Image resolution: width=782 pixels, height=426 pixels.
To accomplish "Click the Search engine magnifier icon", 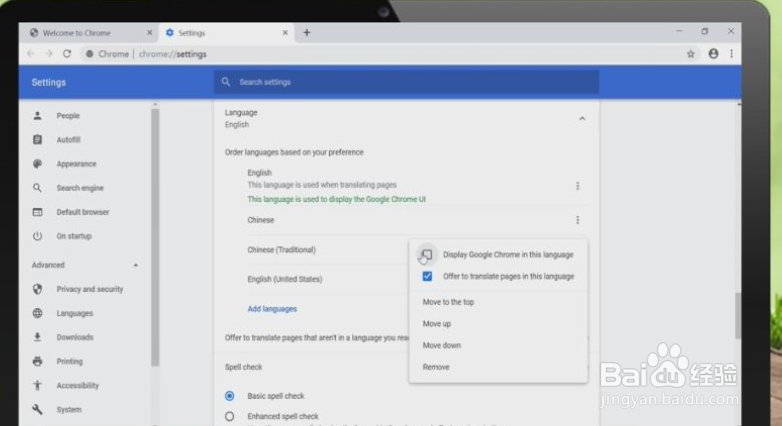I will (x=37, y=188).
